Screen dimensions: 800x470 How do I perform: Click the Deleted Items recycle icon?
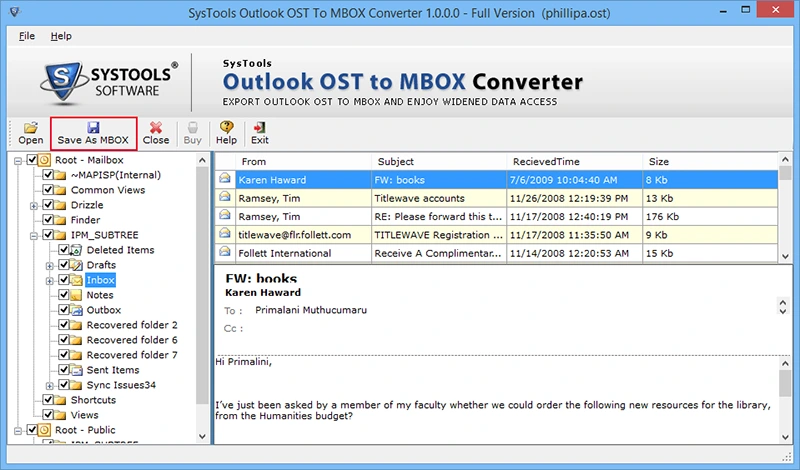pos(76,250)
